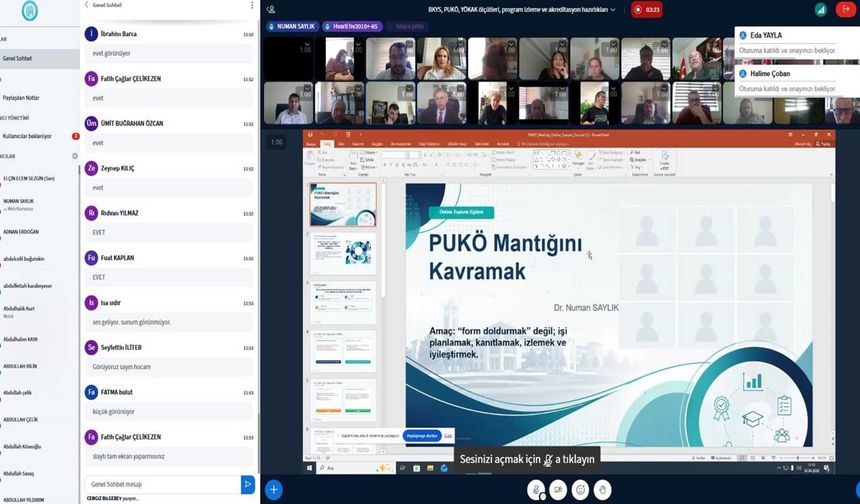This screenshot has width=860, height=504.
Task: Open the PowerPoint Dosya tab
Action: 311,144
